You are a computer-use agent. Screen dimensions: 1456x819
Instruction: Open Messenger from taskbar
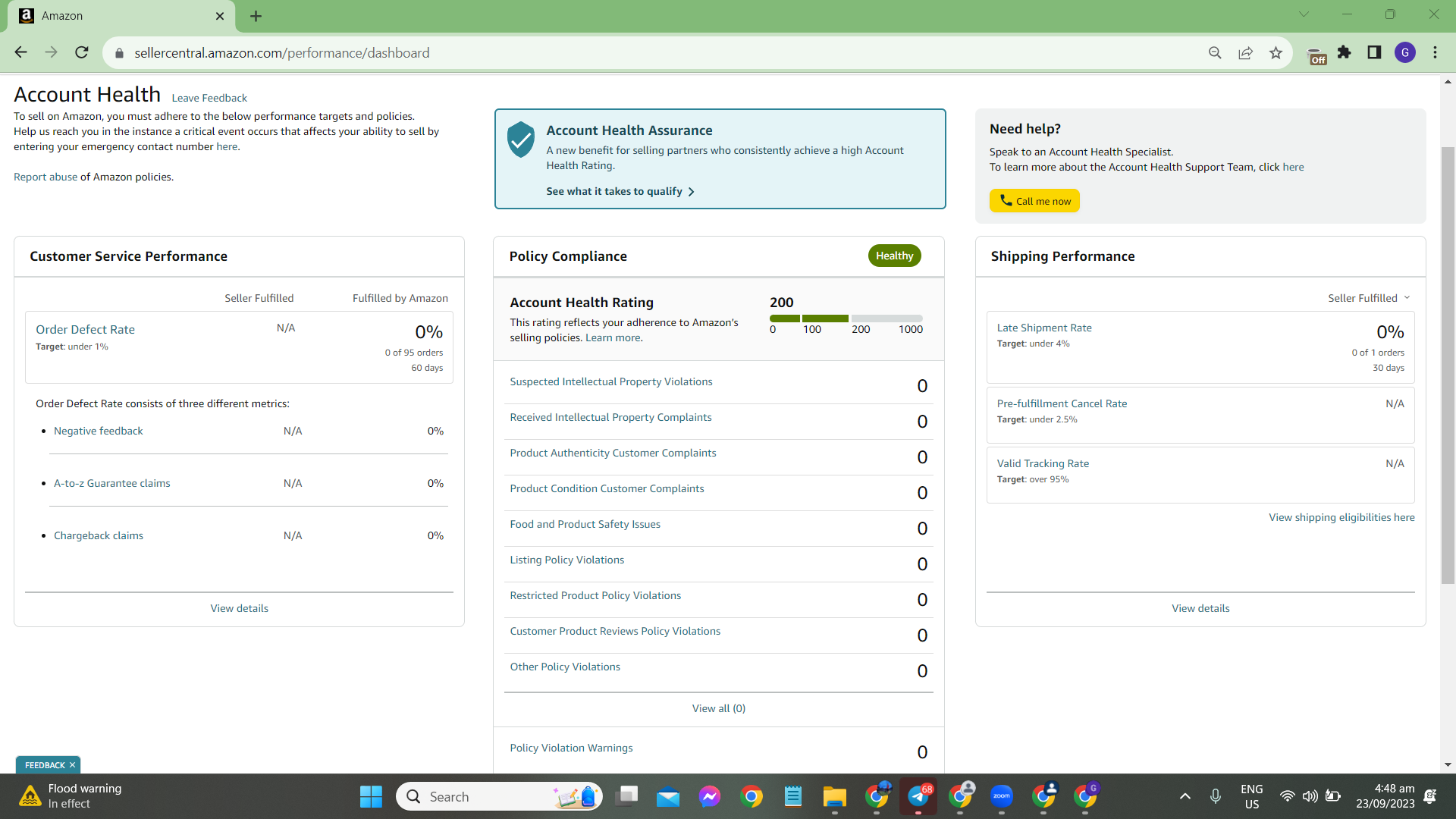pos(710,796)
